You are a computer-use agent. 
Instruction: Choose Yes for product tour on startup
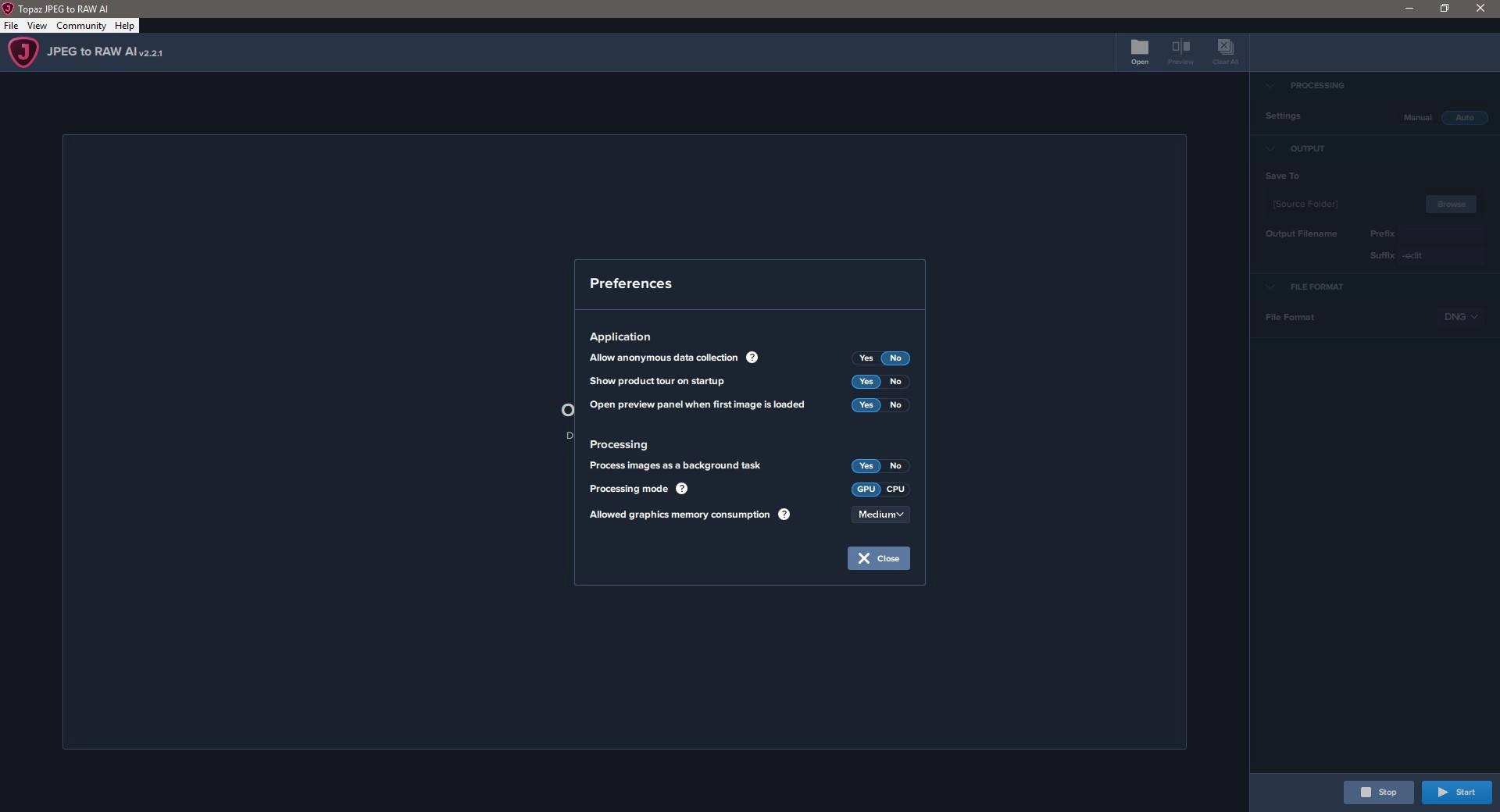(x=866, y=382)
